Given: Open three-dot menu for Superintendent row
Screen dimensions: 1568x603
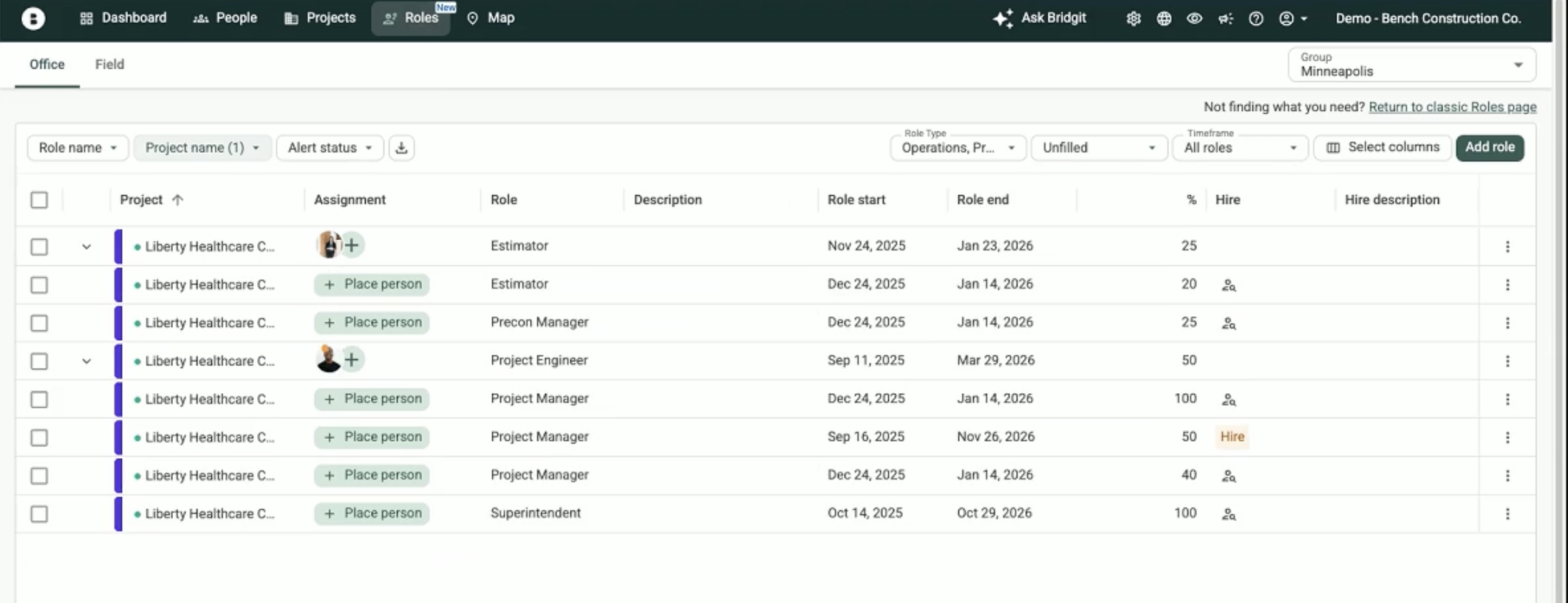Looking at the screenshot, I should click(1507, 514).
